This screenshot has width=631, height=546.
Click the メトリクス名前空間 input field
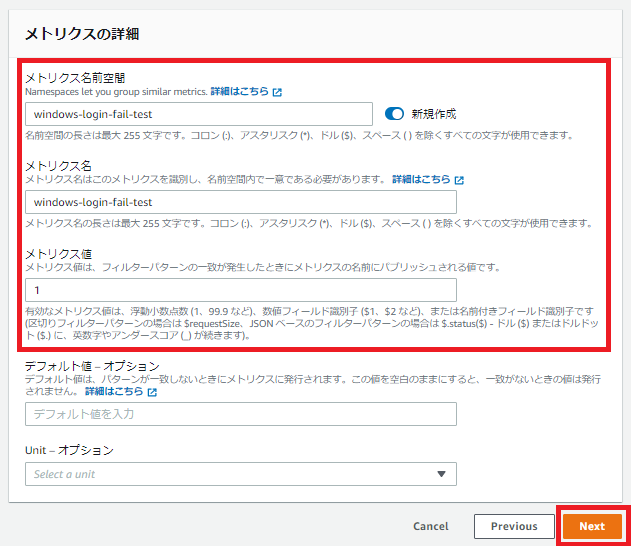[x=199, y=114]
